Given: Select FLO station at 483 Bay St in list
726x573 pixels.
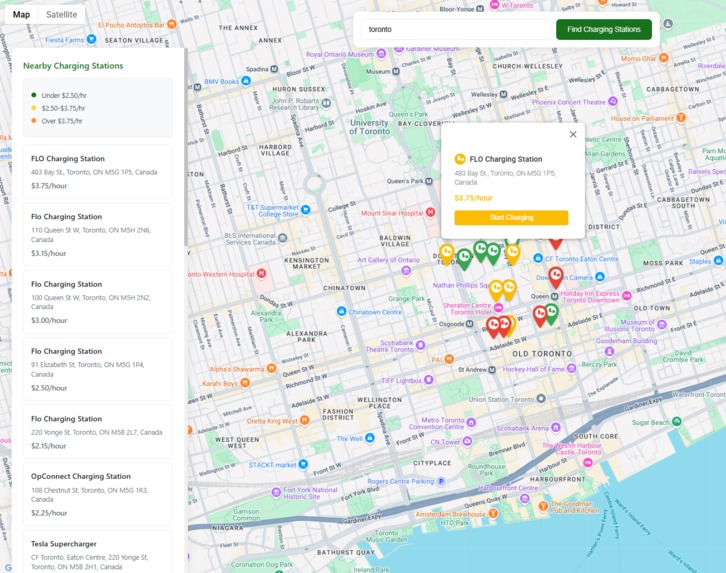Looking at the screenshot, I should coord(98,172).
